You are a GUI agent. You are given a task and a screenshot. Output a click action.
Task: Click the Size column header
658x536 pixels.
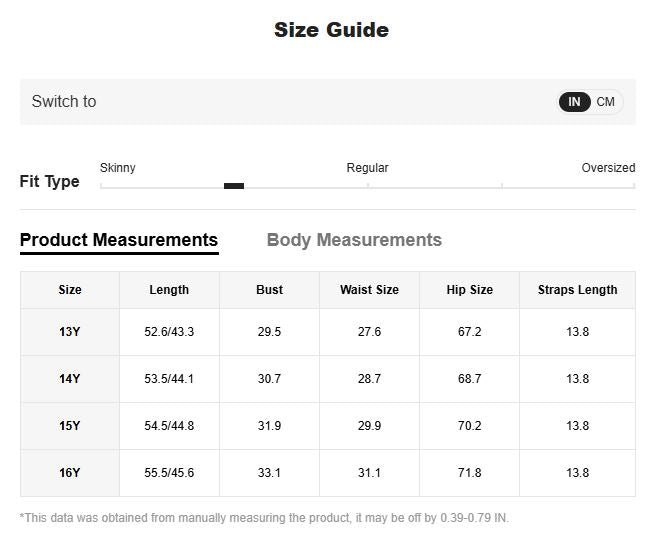pos(70,290)
